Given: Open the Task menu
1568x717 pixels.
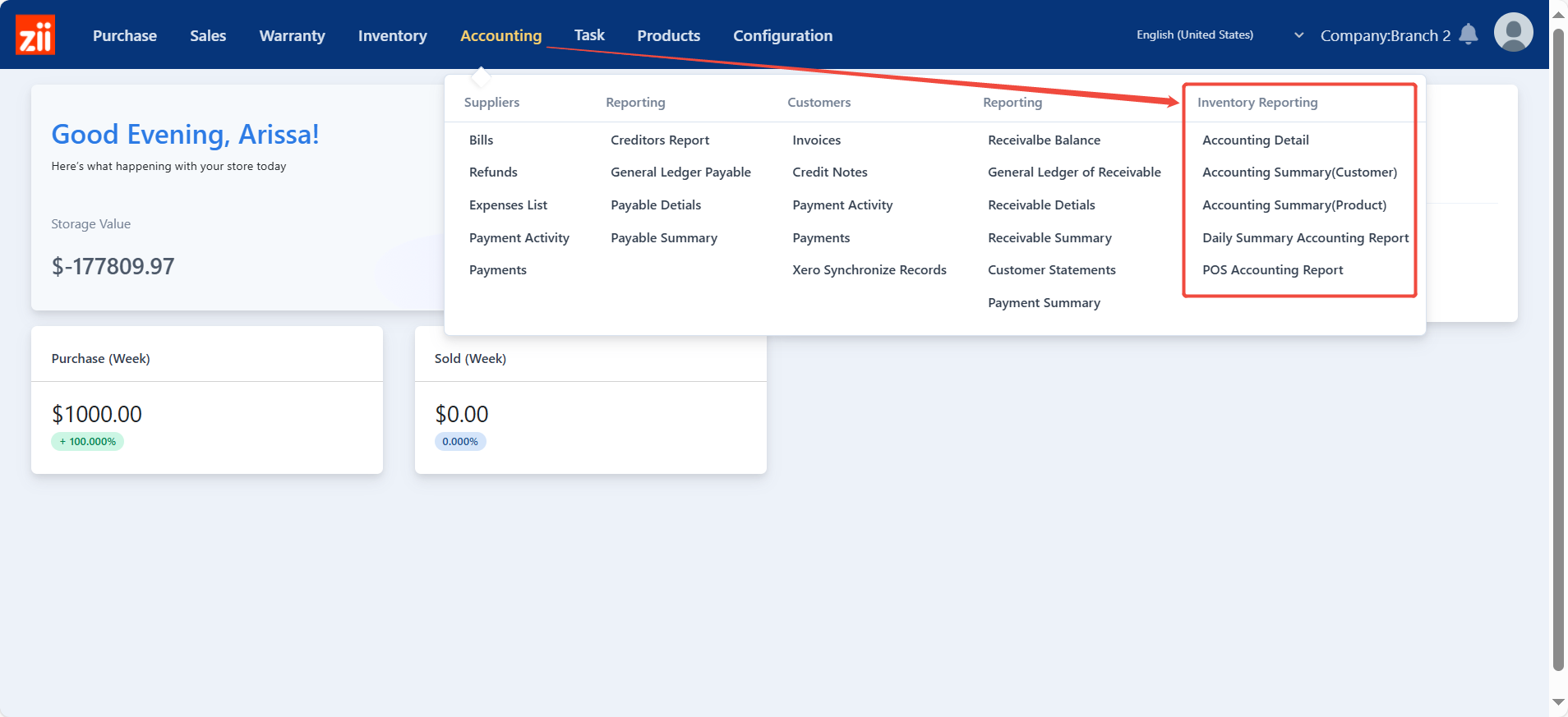Looking at the screenshot, I should pos(589,35).
